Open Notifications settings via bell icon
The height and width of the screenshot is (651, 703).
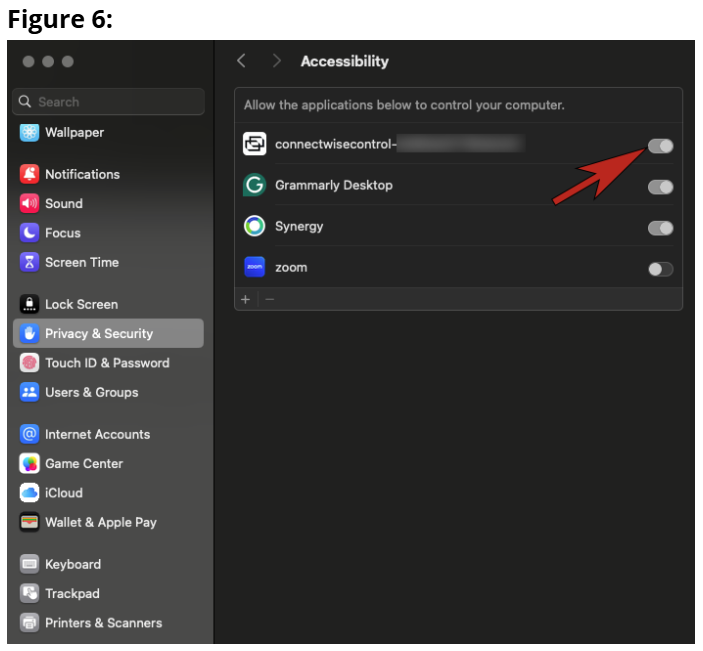tap(29, 174)
